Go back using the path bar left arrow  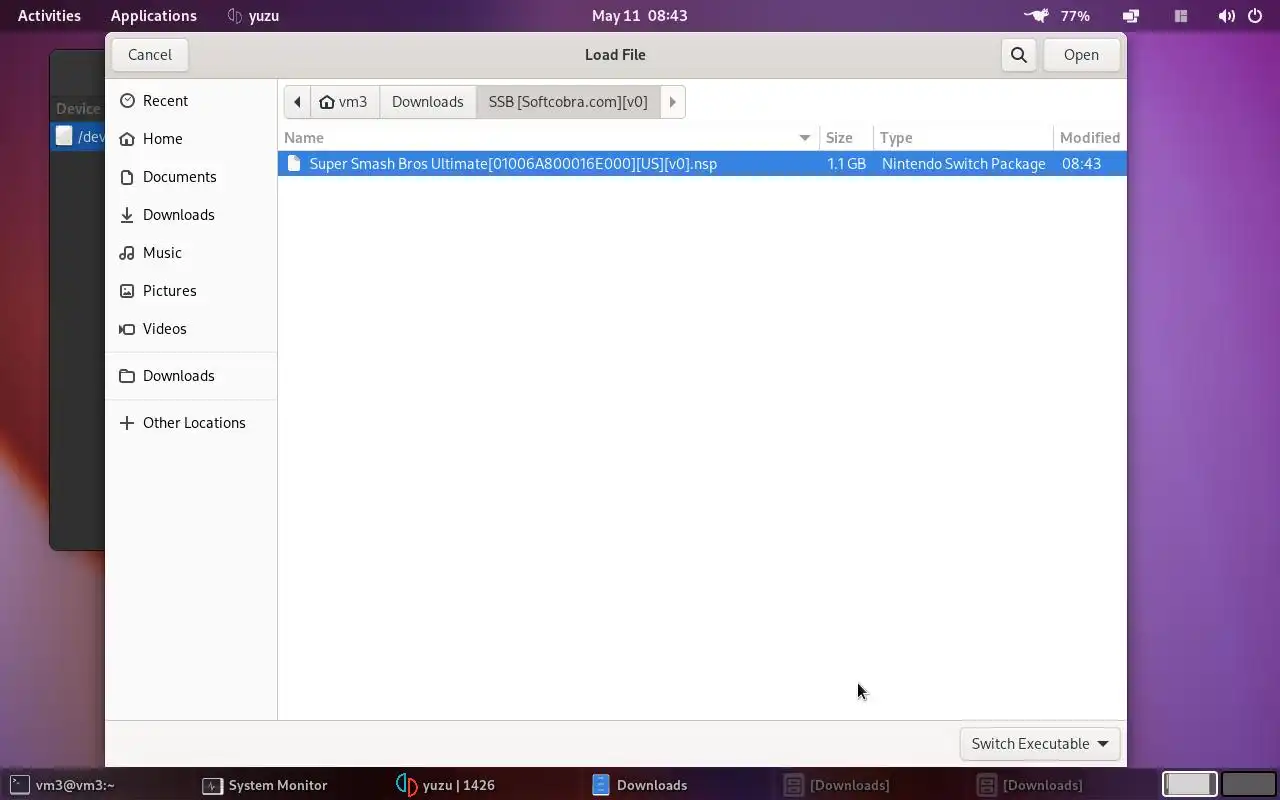click(297, 102)
